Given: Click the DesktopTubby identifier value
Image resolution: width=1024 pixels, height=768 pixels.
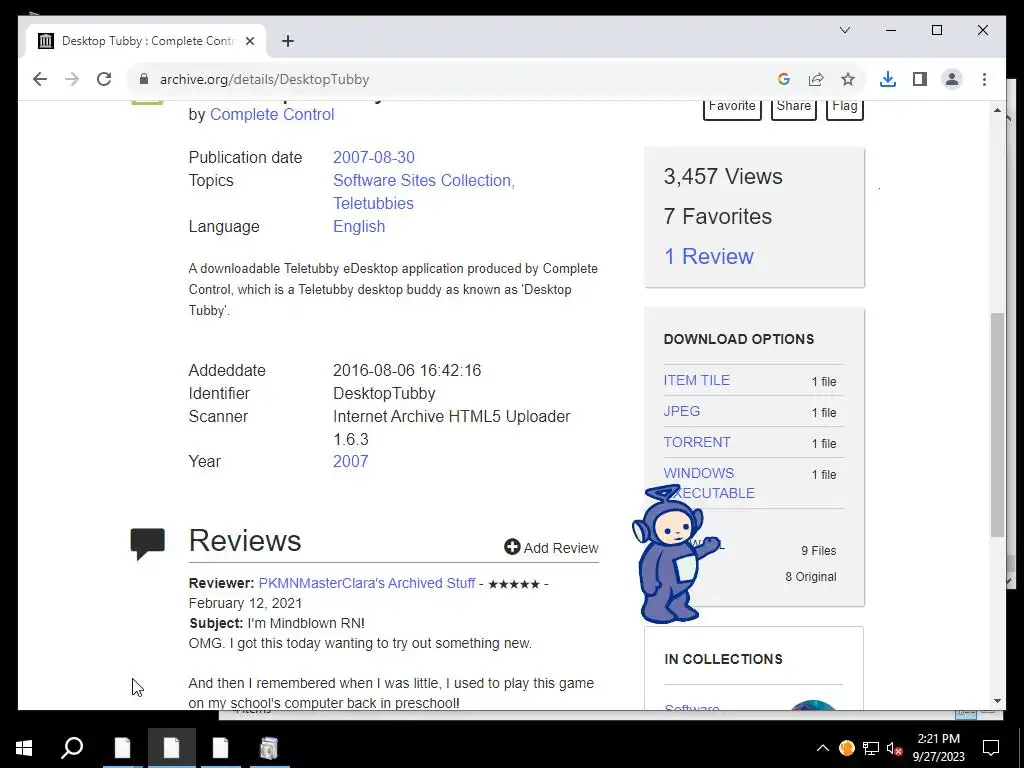Looking at the screenshot, I should click(384, 393).
